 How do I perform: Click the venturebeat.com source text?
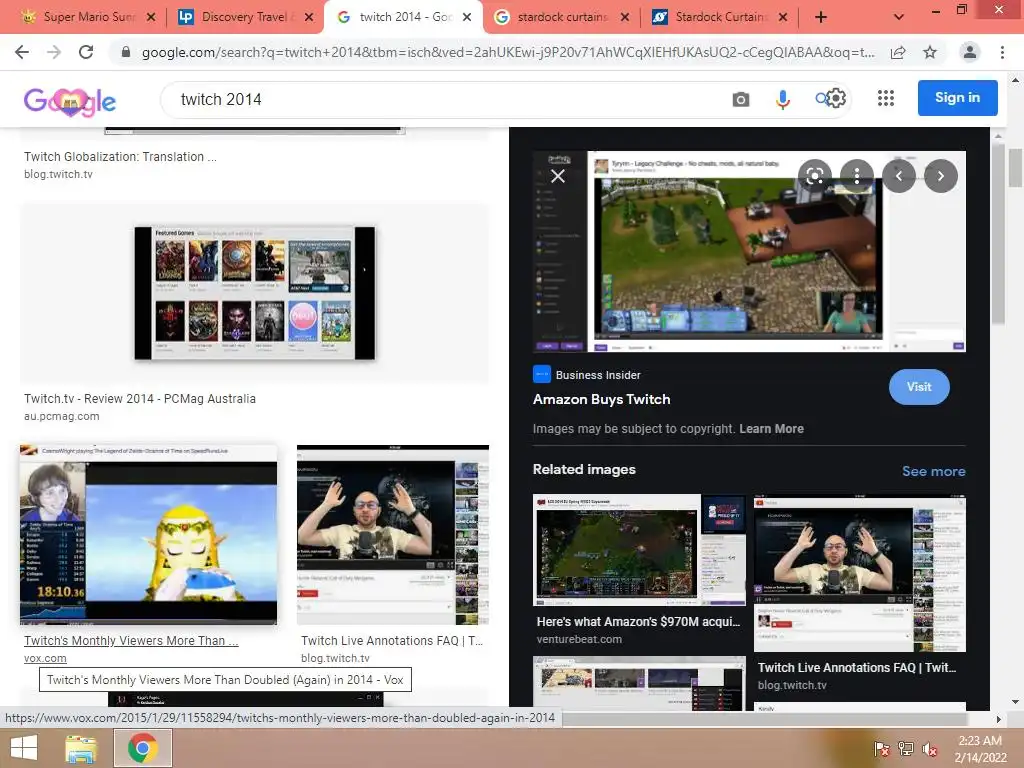(x=579, y=639)
